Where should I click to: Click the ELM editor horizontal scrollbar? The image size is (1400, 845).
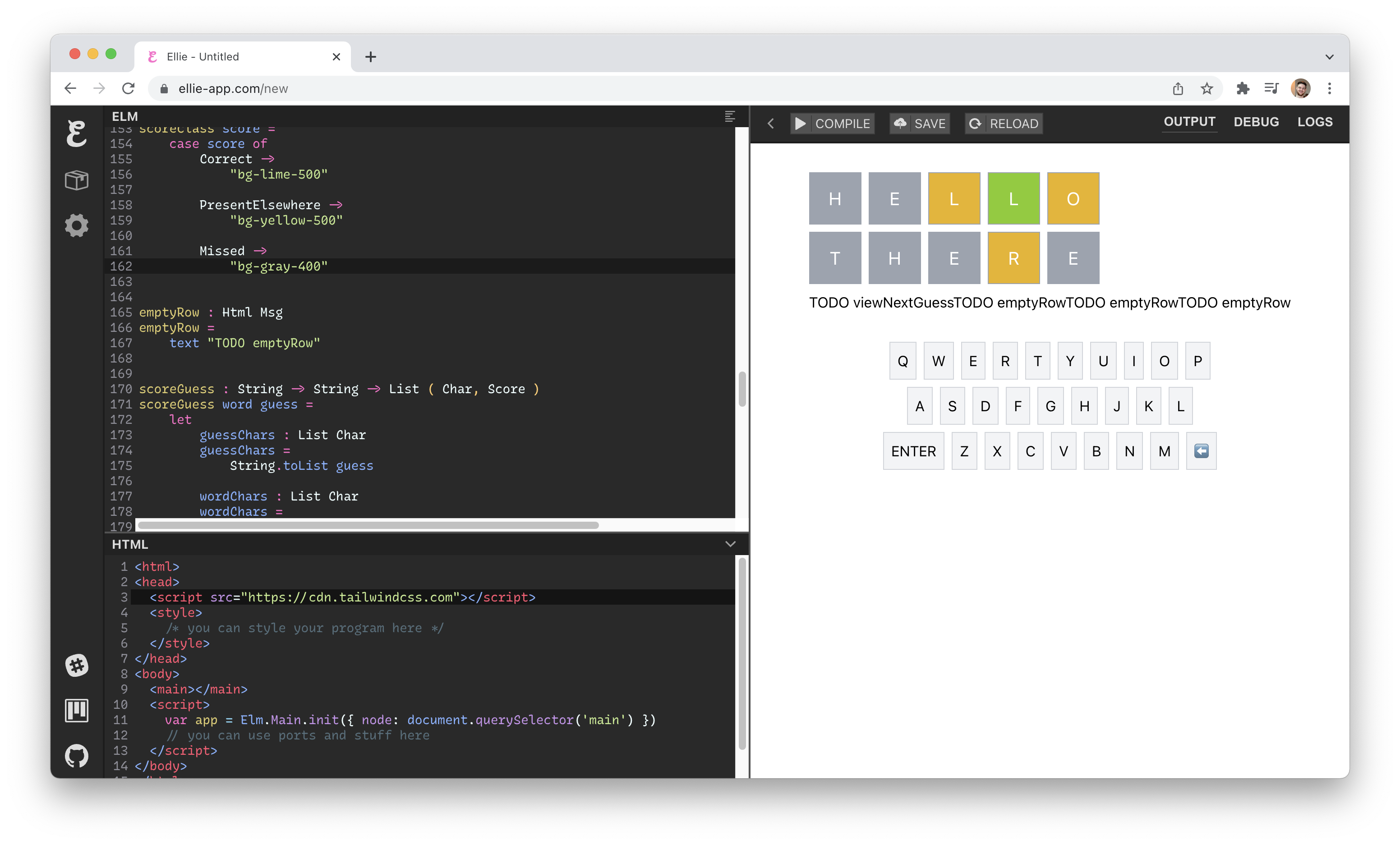coord(368,525)
